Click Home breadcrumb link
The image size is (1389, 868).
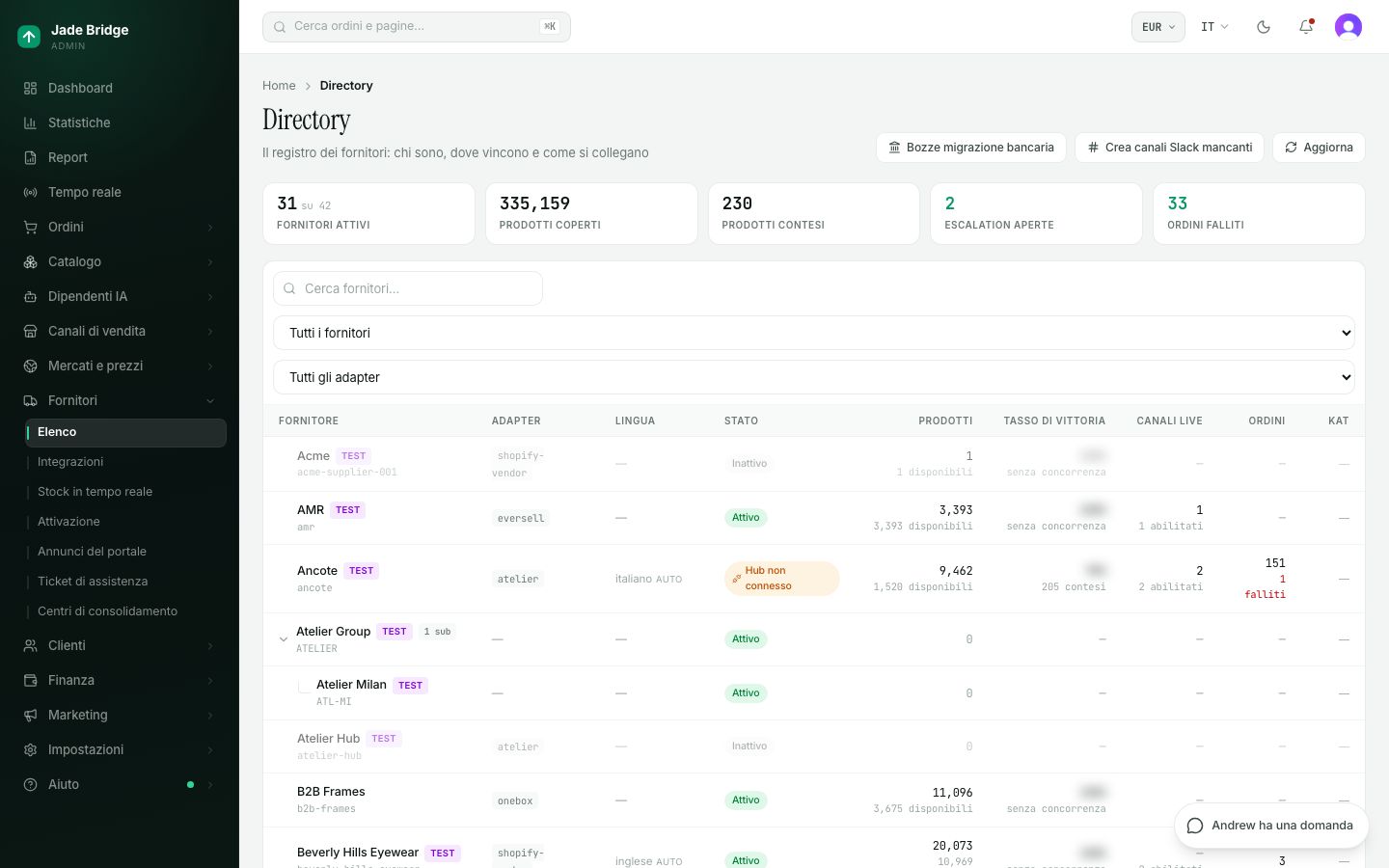[279, 86]
